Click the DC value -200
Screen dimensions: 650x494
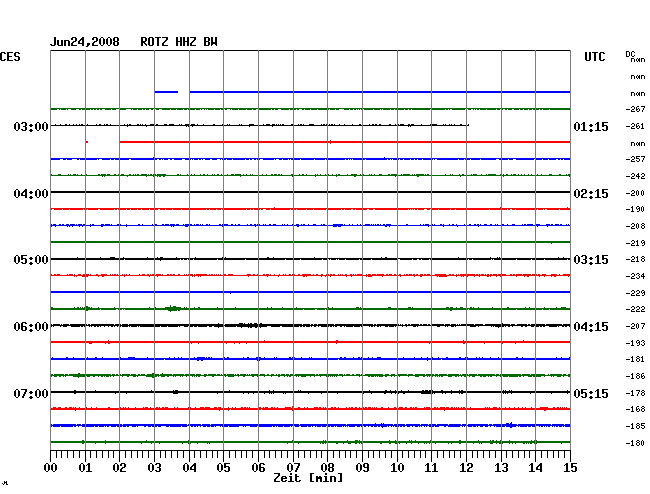coord(635,193)
